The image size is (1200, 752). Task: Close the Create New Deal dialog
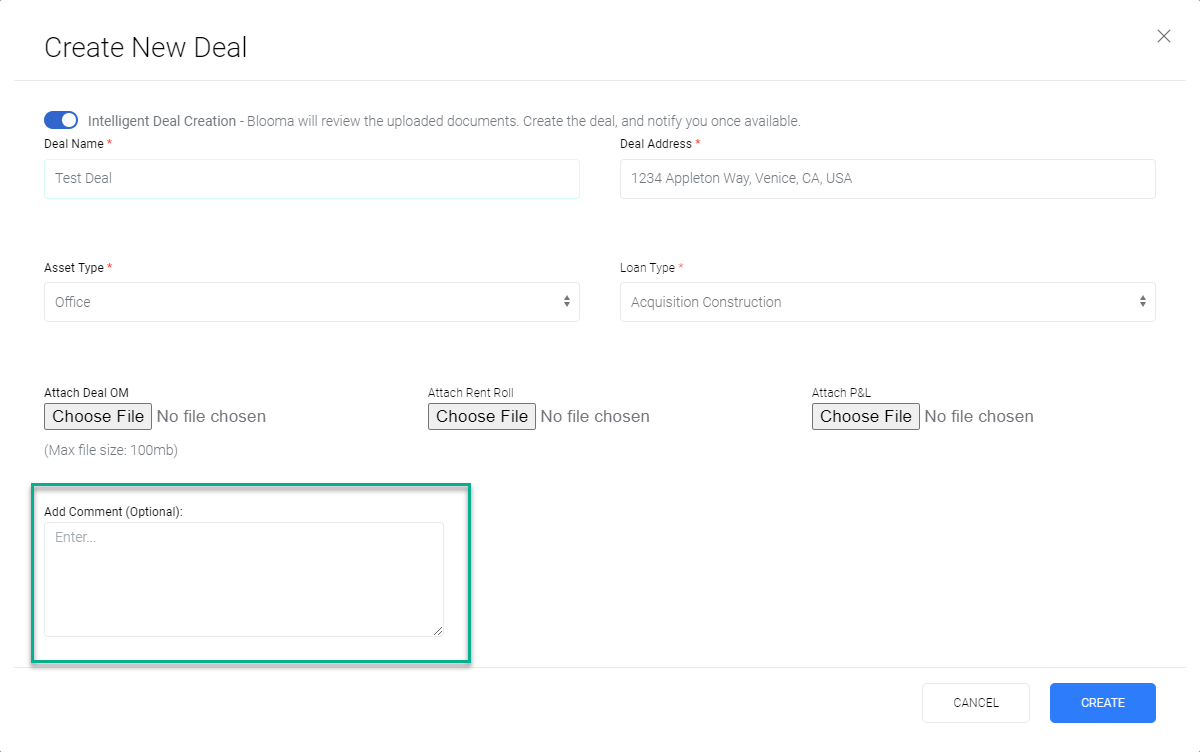[x=1164, y=36]
